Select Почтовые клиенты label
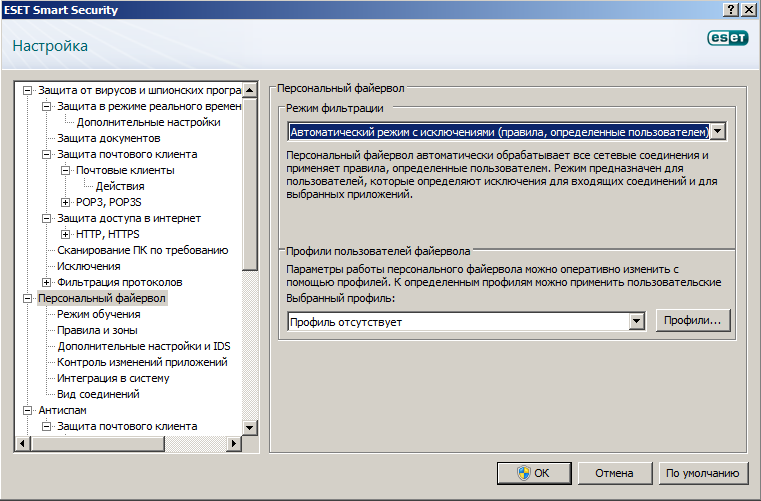 (x=125, y=170)
